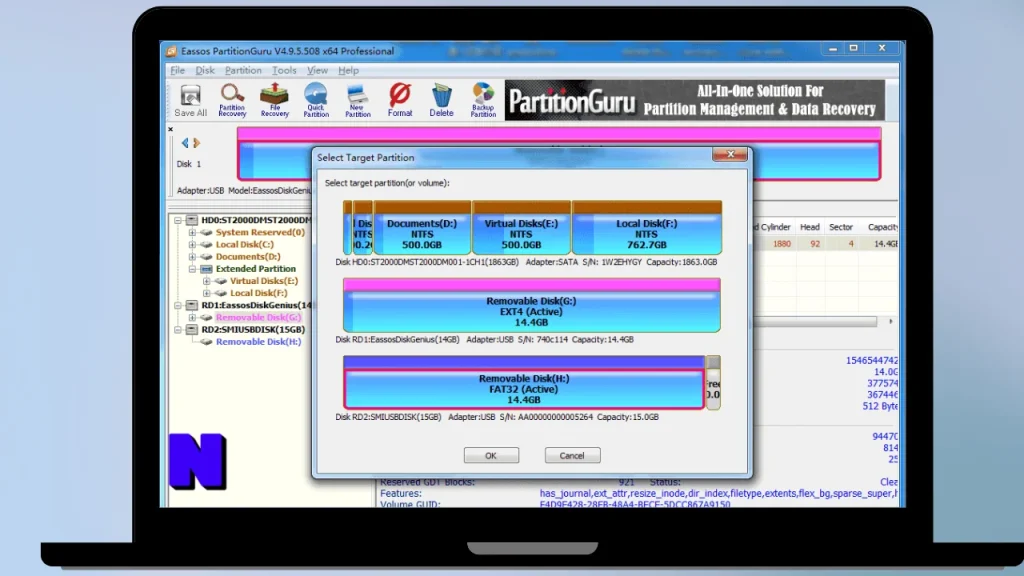Close the Select Target Partition dialog
This screenshot has height=576, width=1024.
[x=729, y=154]
